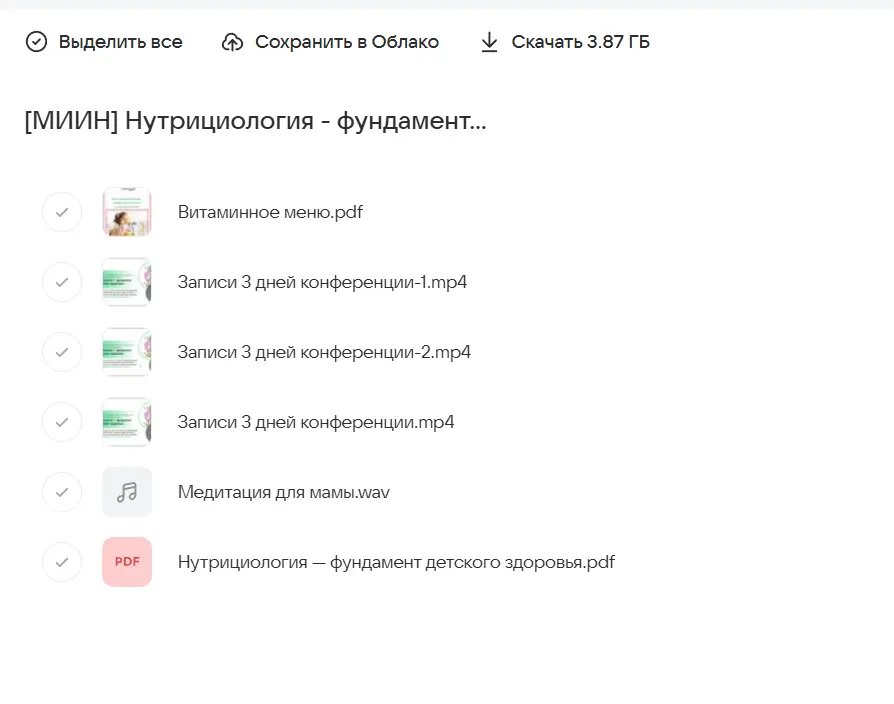Tick checkbox next to Записи 3 дней конференции-1.mp4
This screenshot has width=894, height=704.
pos(62,282)
